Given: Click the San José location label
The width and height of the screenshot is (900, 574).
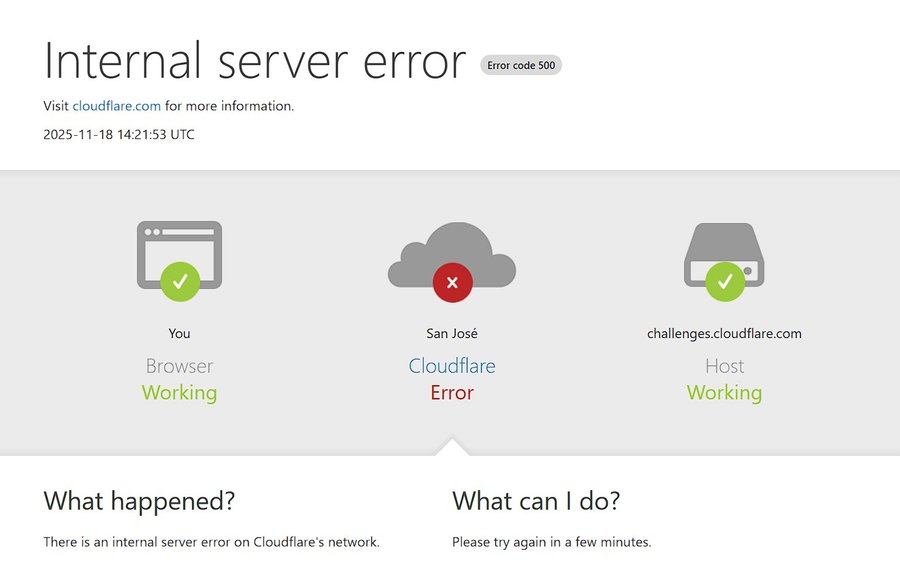Looking at the screenshot, I should 452,333.
